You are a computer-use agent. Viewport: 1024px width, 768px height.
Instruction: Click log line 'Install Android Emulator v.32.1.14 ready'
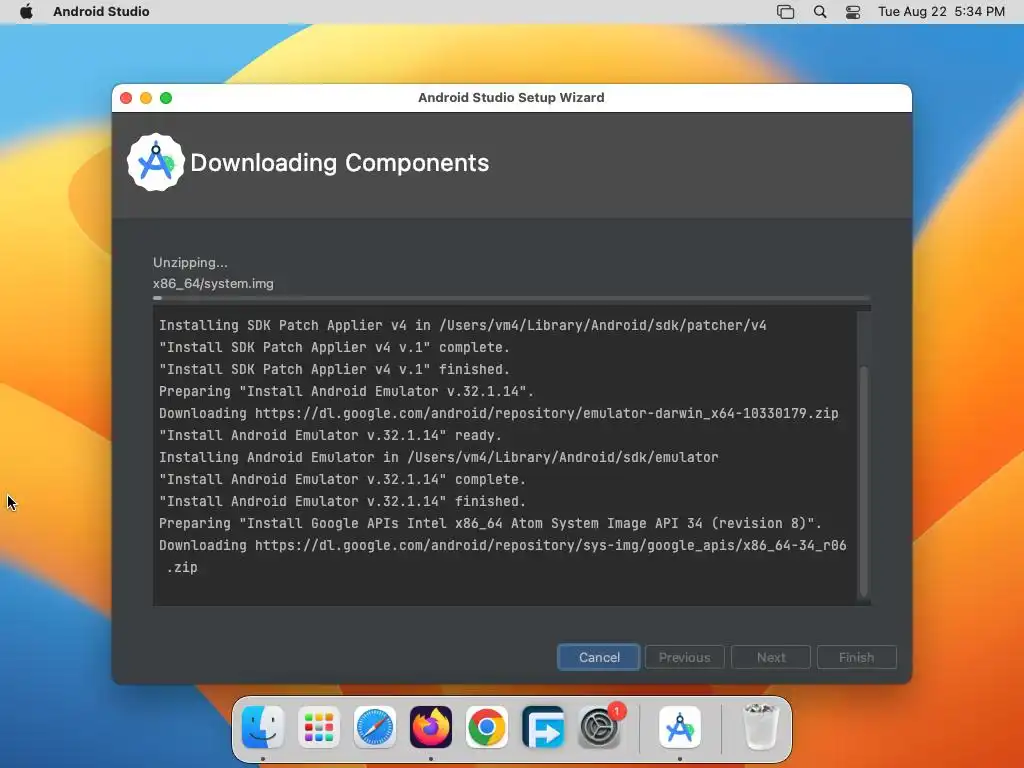coord(330,436)
